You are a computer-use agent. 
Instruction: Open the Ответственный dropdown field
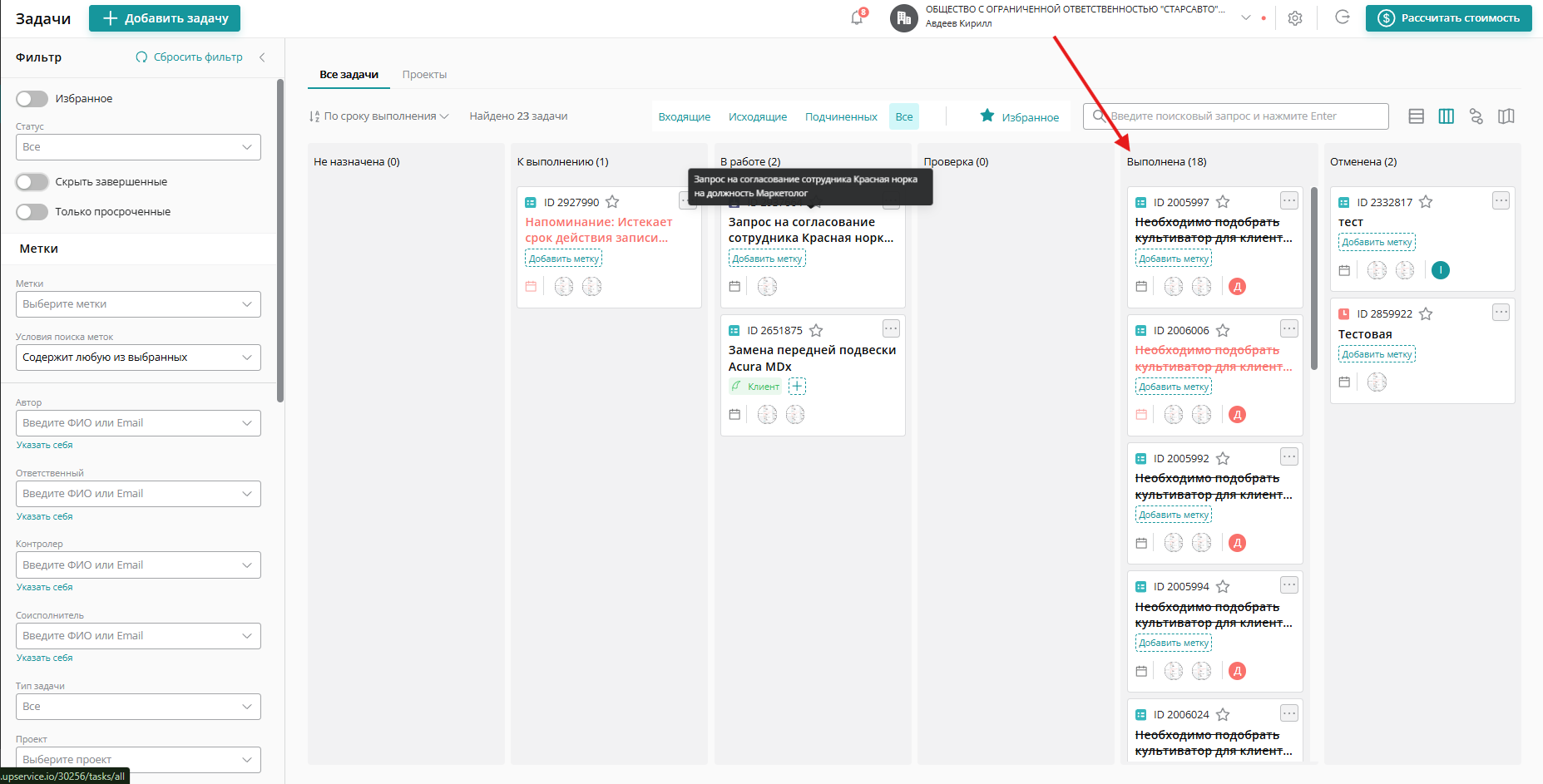point(138,494)
